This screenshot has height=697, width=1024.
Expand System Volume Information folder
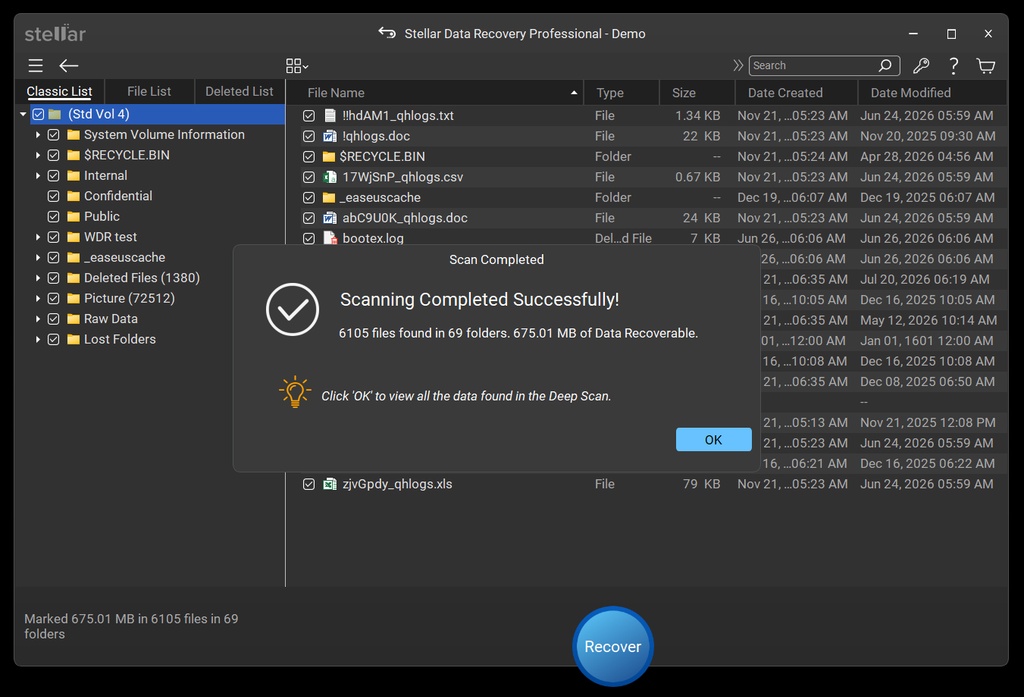(x=38, y=135)
